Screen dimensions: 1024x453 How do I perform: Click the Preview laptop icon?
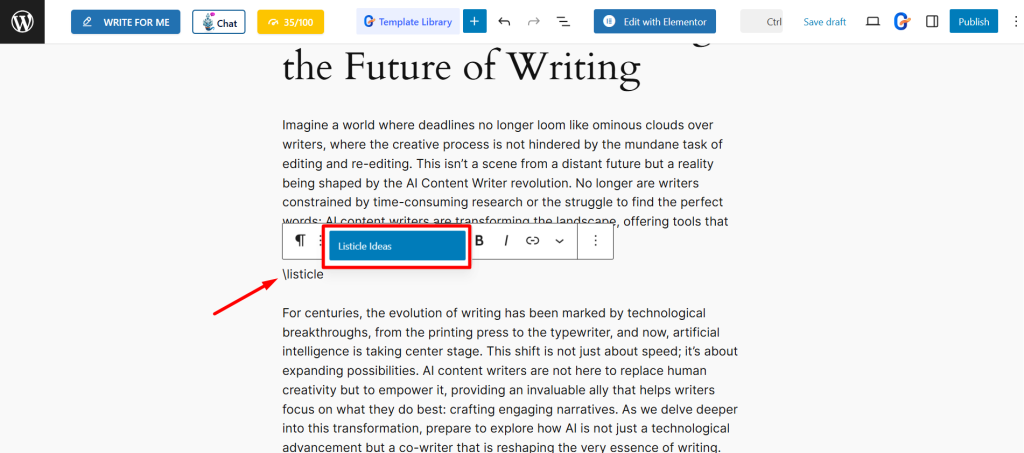pos(873,21)
